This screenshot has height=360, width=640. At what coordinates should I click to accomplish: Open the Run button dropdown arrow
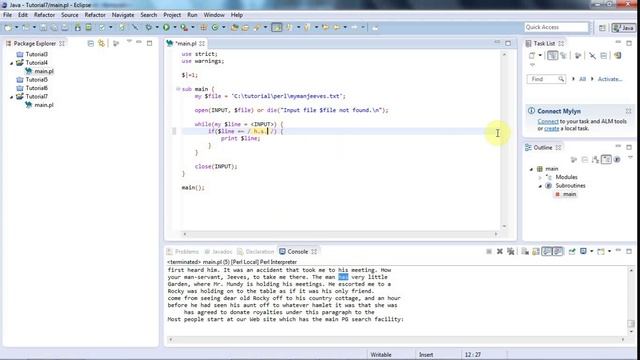(175, 27)
